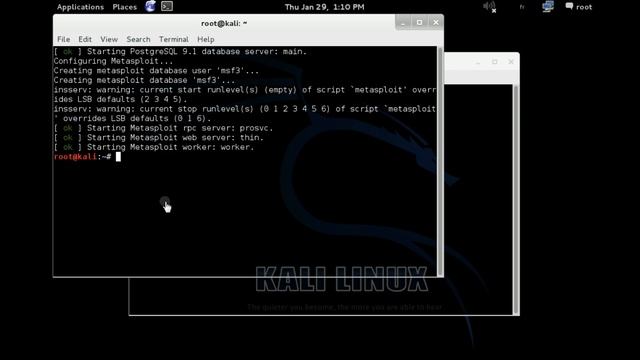The height and width of the screenshot is (360, 640).
Task: Minimize the root@kali terminal window
Action: point(403,22)
